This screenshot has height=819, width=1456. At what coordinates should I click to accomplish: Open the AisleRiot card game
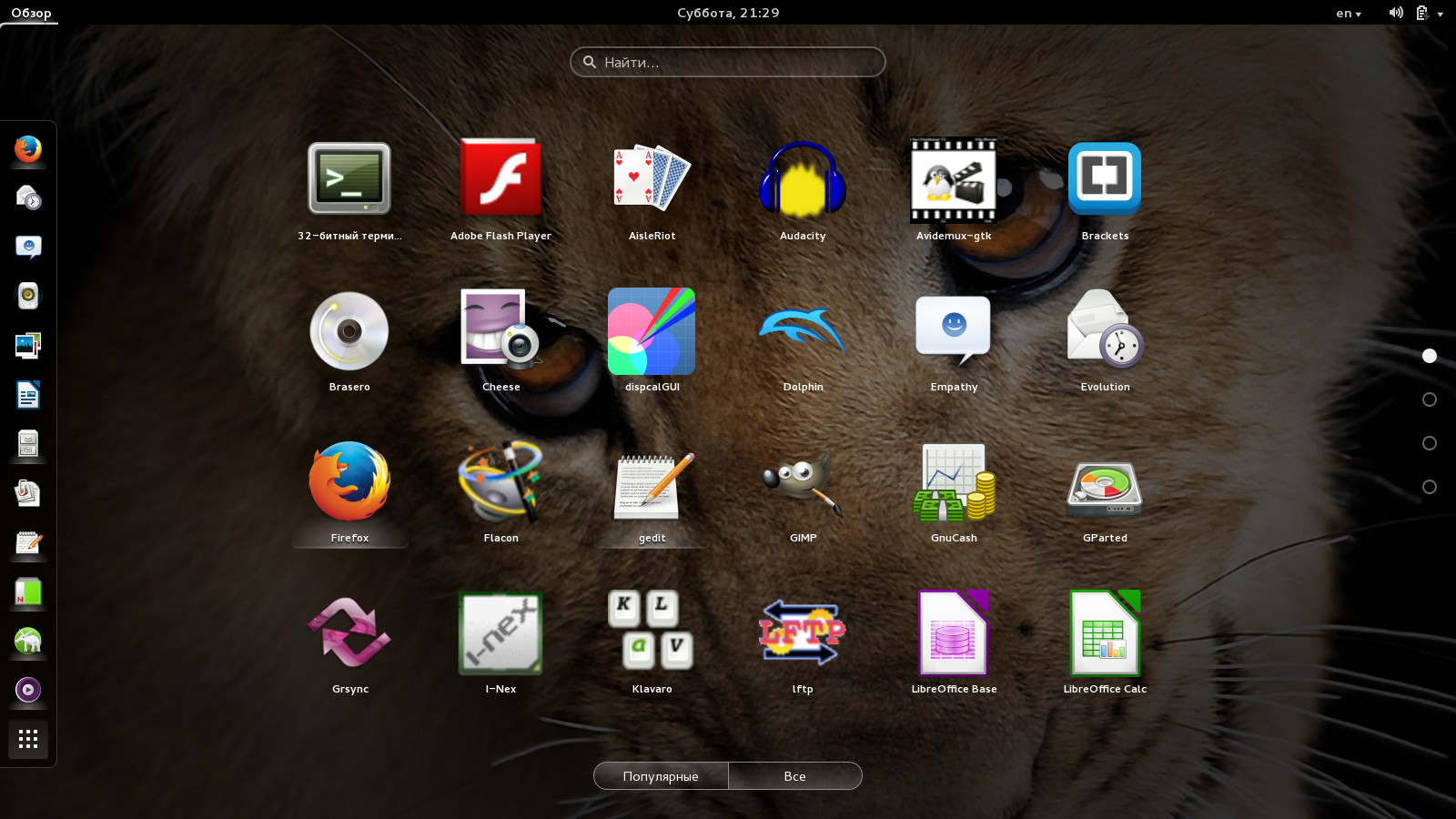(x=652, y=179)
